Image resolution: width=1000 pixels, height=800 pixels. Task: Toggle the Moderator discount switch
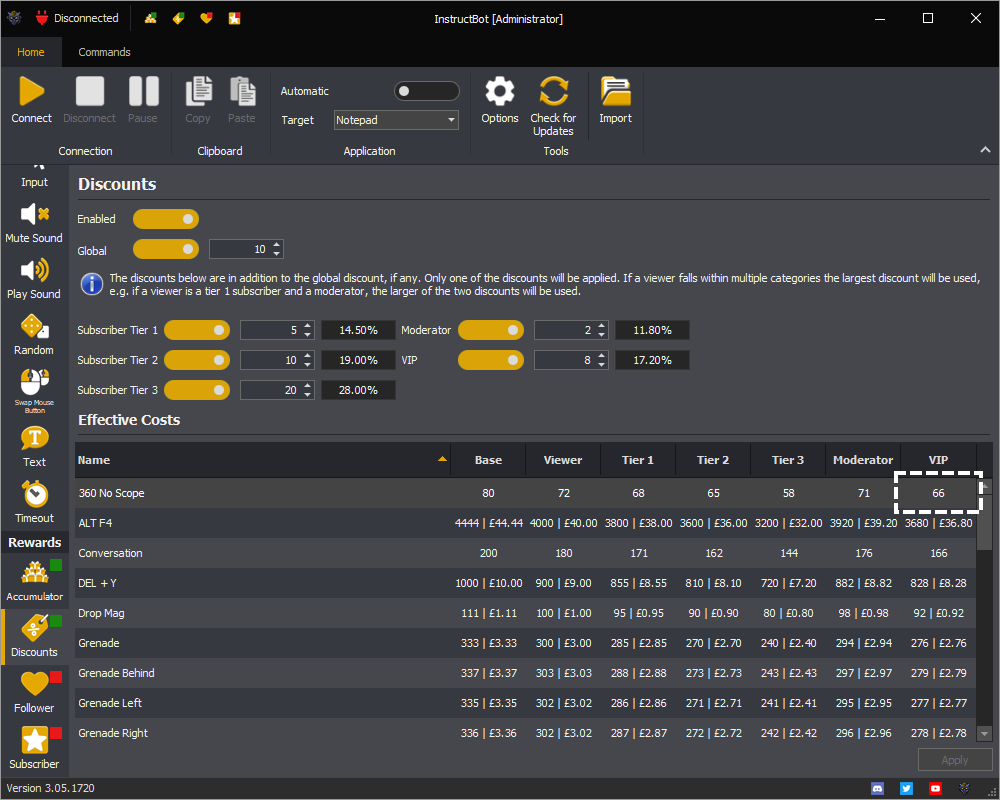tap(491, 330)
